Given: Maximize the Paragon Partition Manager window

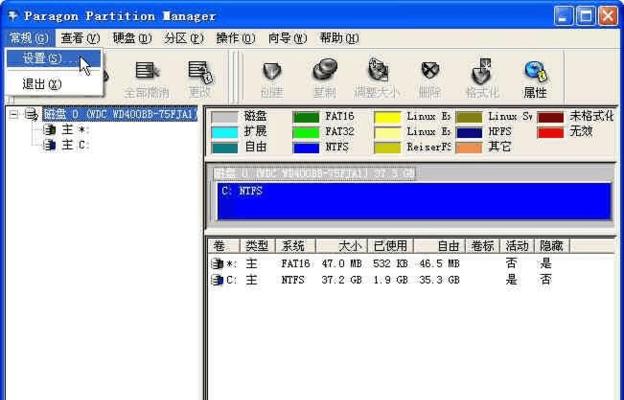Looking at the screenshot, I should [586, 16].
